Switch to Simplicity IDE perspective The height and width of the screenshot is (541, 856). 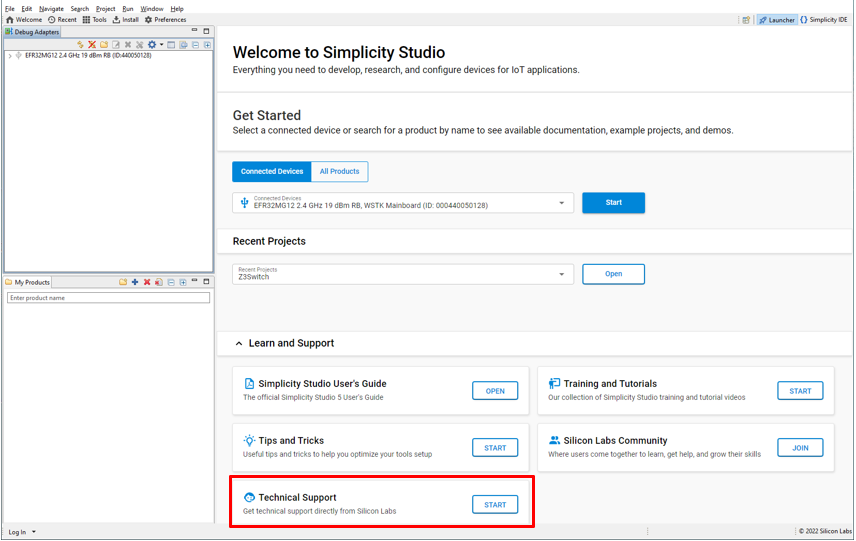(824, 19)
